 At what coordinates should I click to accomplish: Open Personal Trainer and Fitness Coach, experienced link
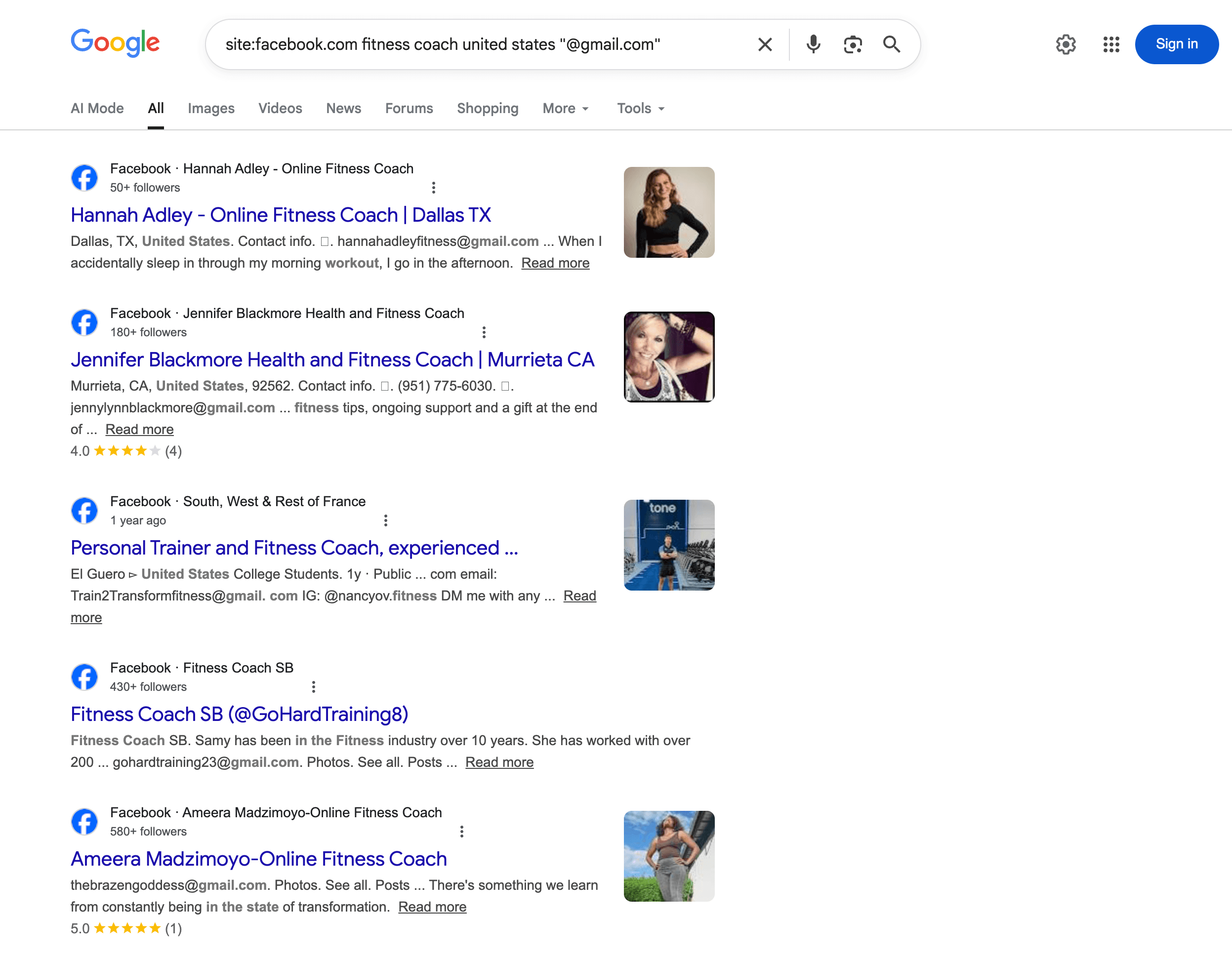pos(294,548)
